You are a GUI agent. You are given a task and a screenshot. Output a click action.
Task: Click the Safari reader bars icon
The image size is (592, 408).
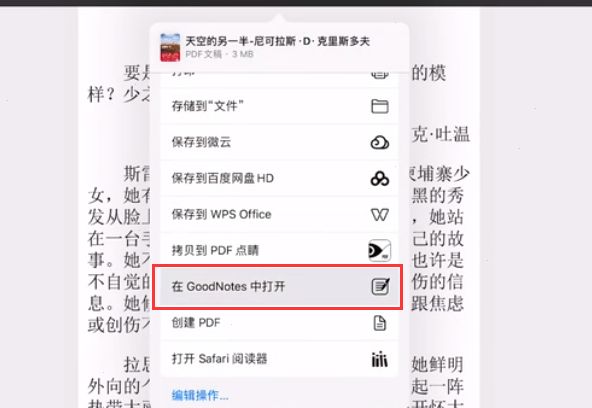379,359
